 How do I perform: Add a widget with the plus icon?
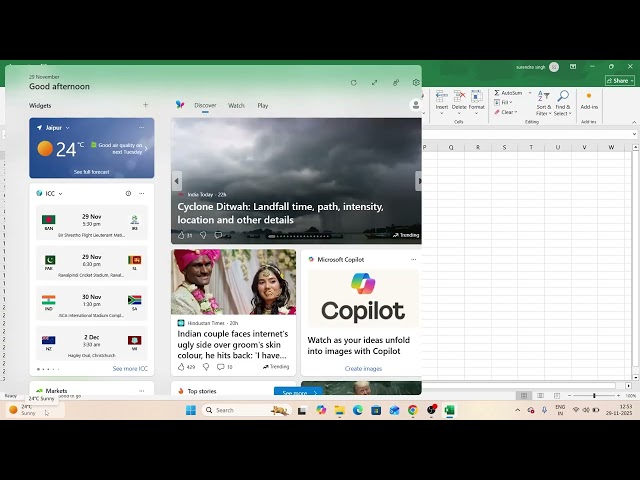(145, 105)
